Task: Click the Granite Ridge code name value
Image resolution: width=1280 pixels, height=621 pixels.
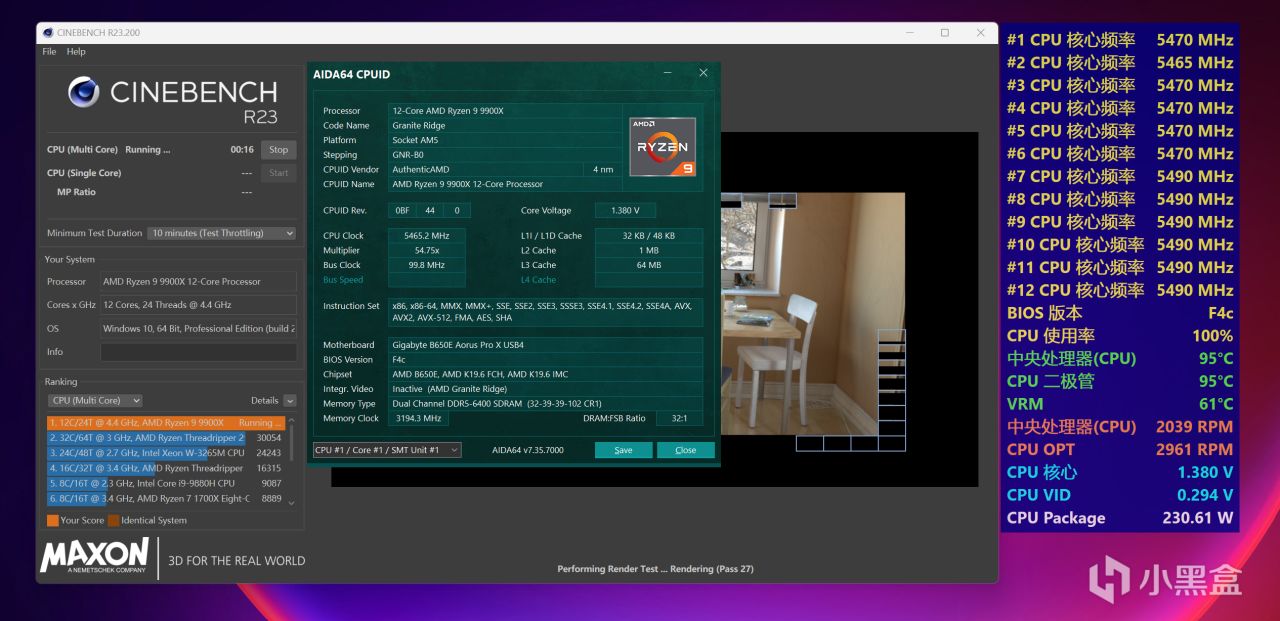Action: (x=504, y=126)
